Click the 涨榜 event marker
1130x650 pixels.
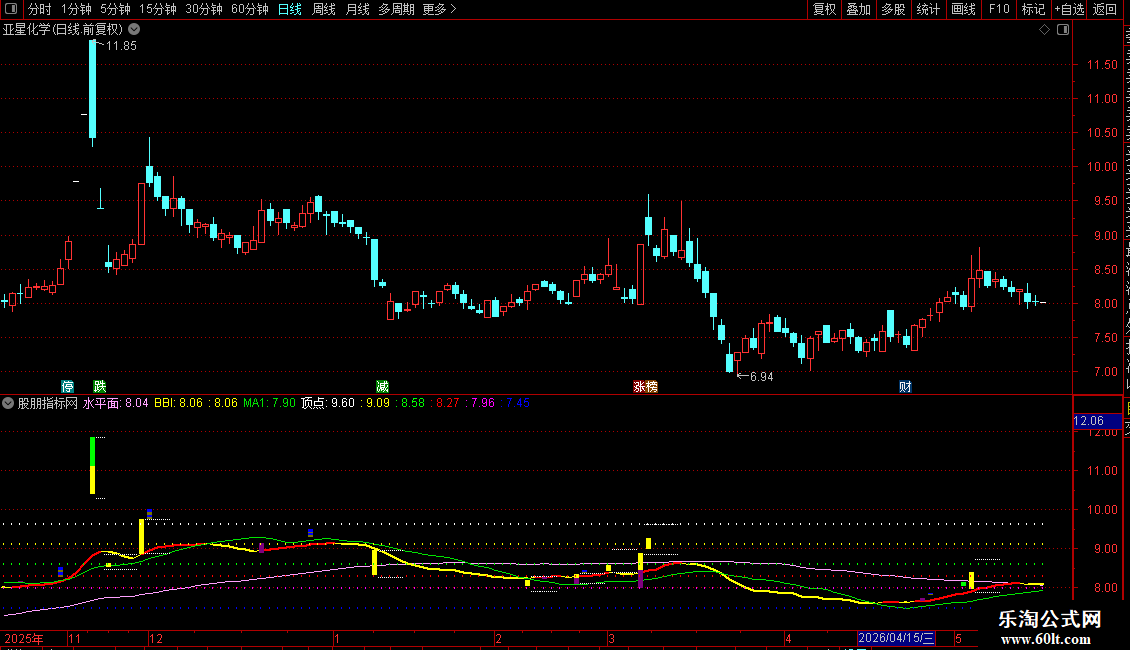645,386
